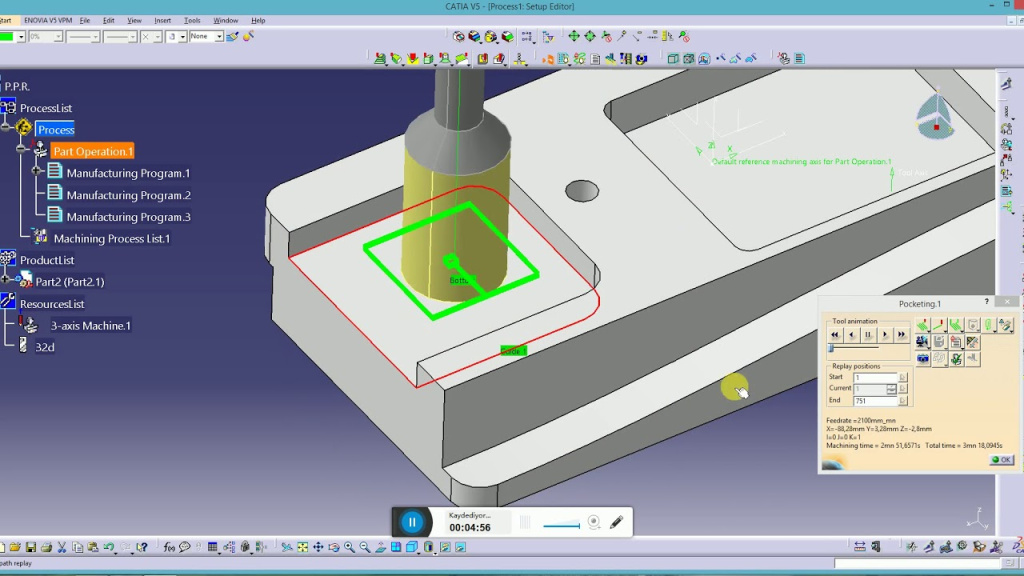This screenshot has height=576, width=1024.
Task: Click the help question mark in Pocketing.1
Action: pos(987,302)
